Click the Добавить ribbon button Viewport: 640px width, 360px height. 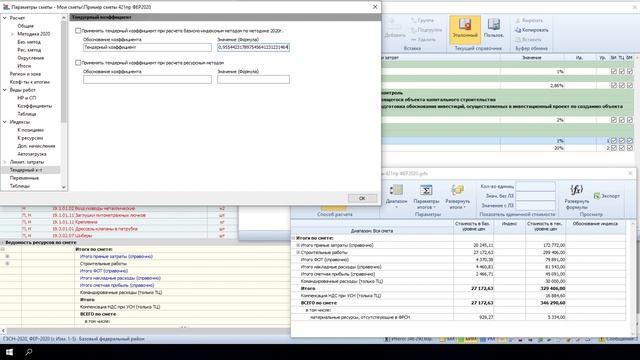tap(395, 29)
